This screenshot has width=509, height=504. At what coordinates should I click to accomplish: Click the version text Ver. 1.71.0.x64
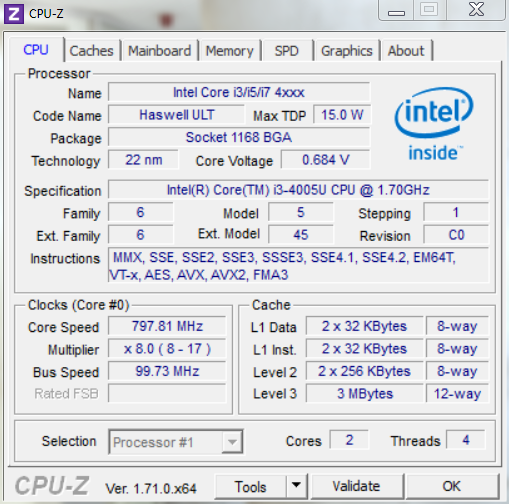coord(151,489)
